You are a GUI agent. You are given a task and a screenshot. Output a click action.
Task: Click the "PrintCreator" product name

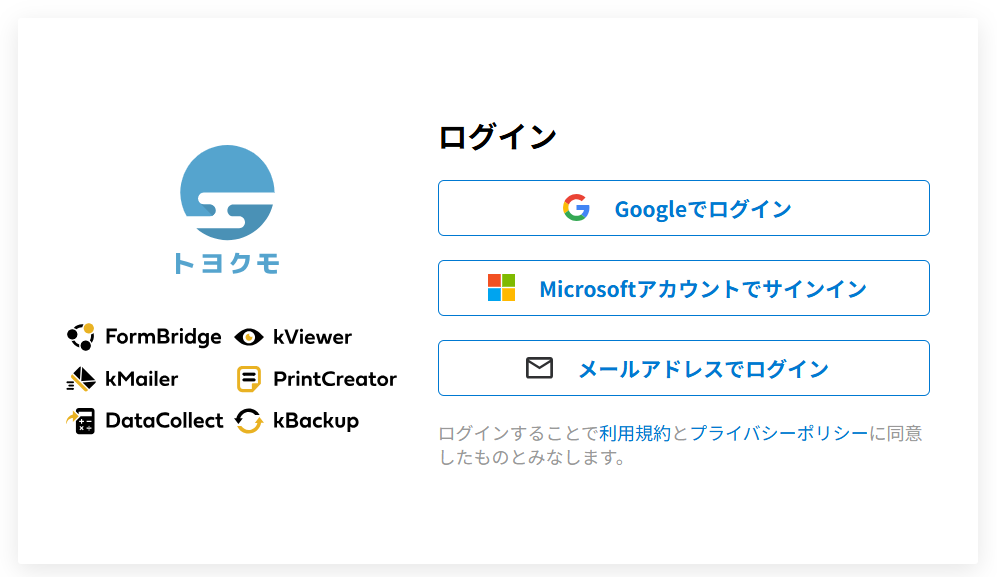334,379
